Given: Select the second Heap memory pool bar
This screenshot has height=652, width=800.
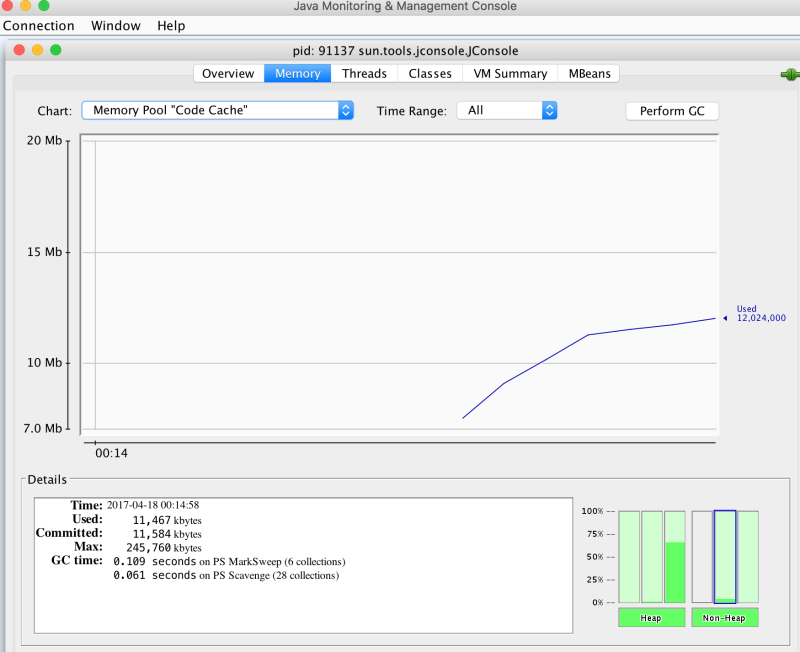Looking at the screenshot, I should (x=650, y=555).
